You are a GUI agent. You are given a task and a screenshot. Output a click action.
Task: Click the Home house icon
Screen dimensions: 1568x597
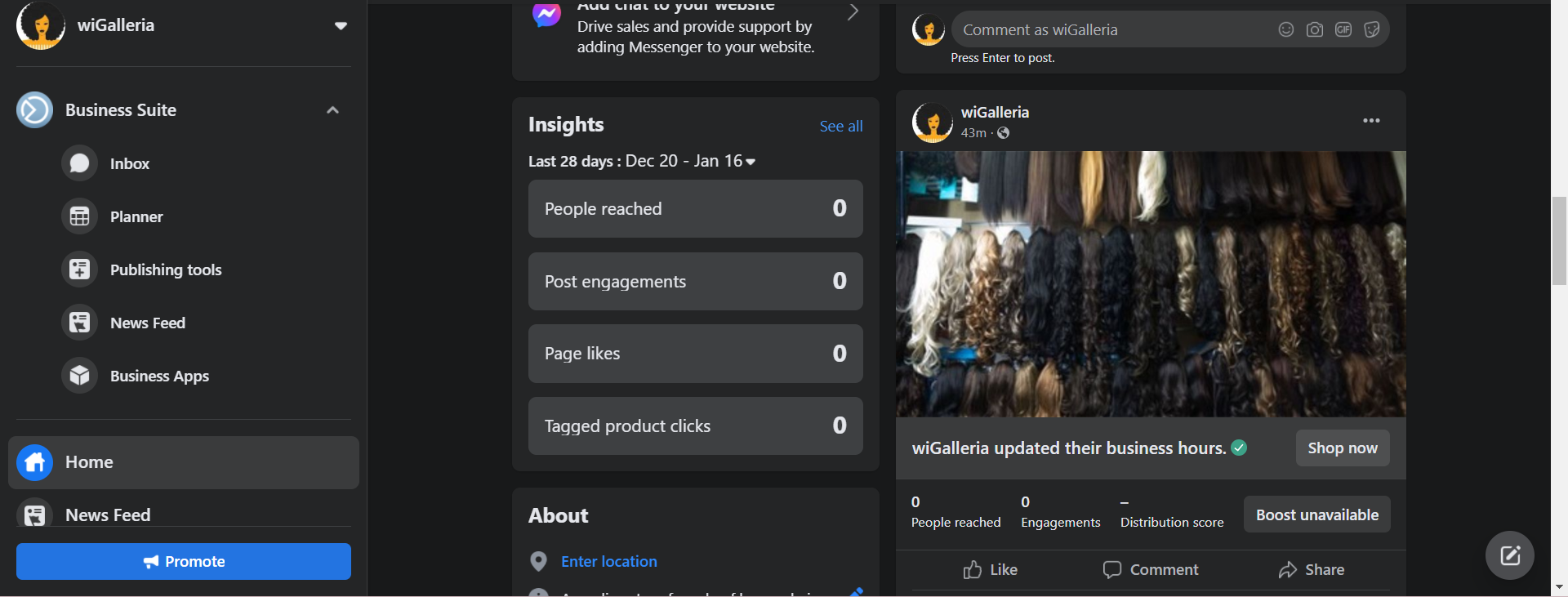point(34,462)
